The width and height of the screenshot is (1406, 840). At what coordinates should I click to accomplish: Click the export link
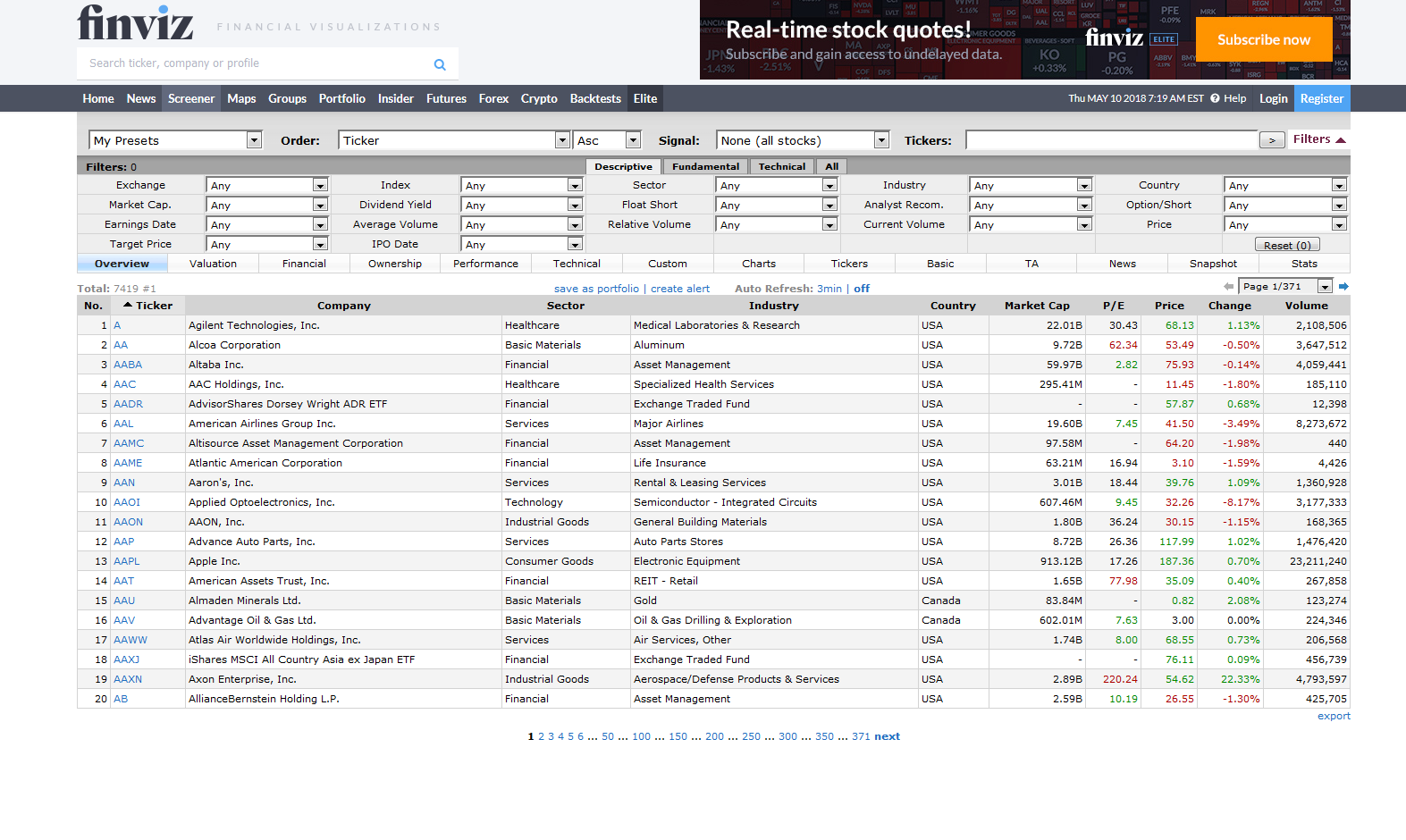pos(1334,716)
